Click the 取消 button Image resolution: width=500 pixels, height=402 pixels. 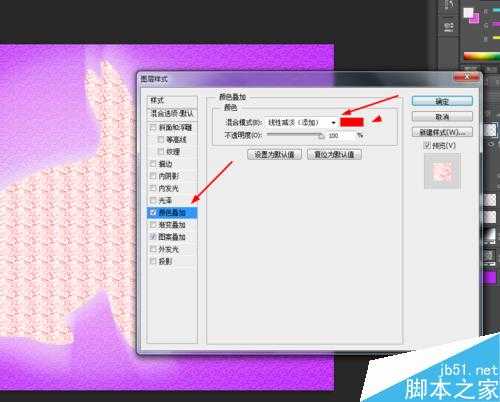click(x=442, y=117)
